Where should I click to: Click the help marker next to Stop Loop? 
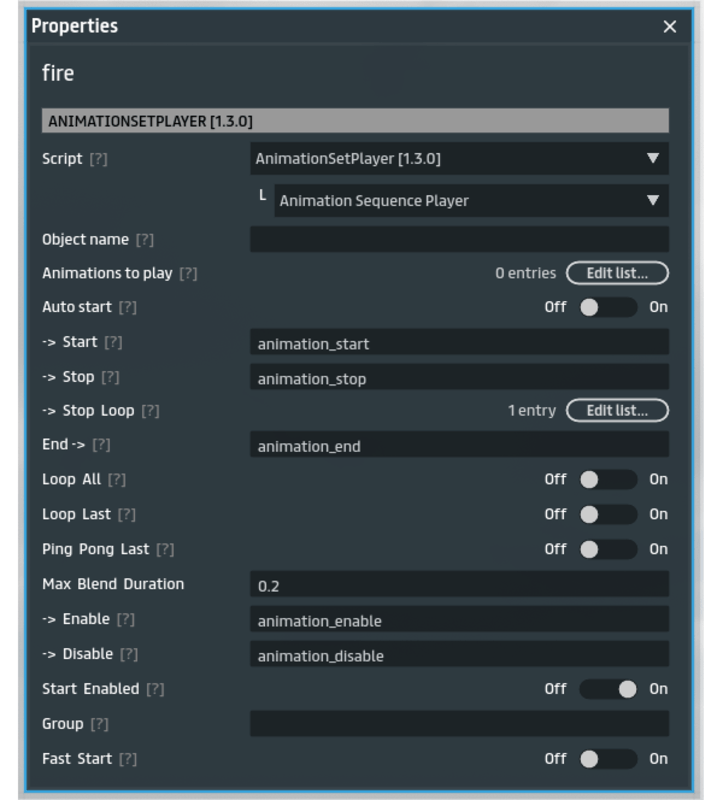[x=150, y=411]
